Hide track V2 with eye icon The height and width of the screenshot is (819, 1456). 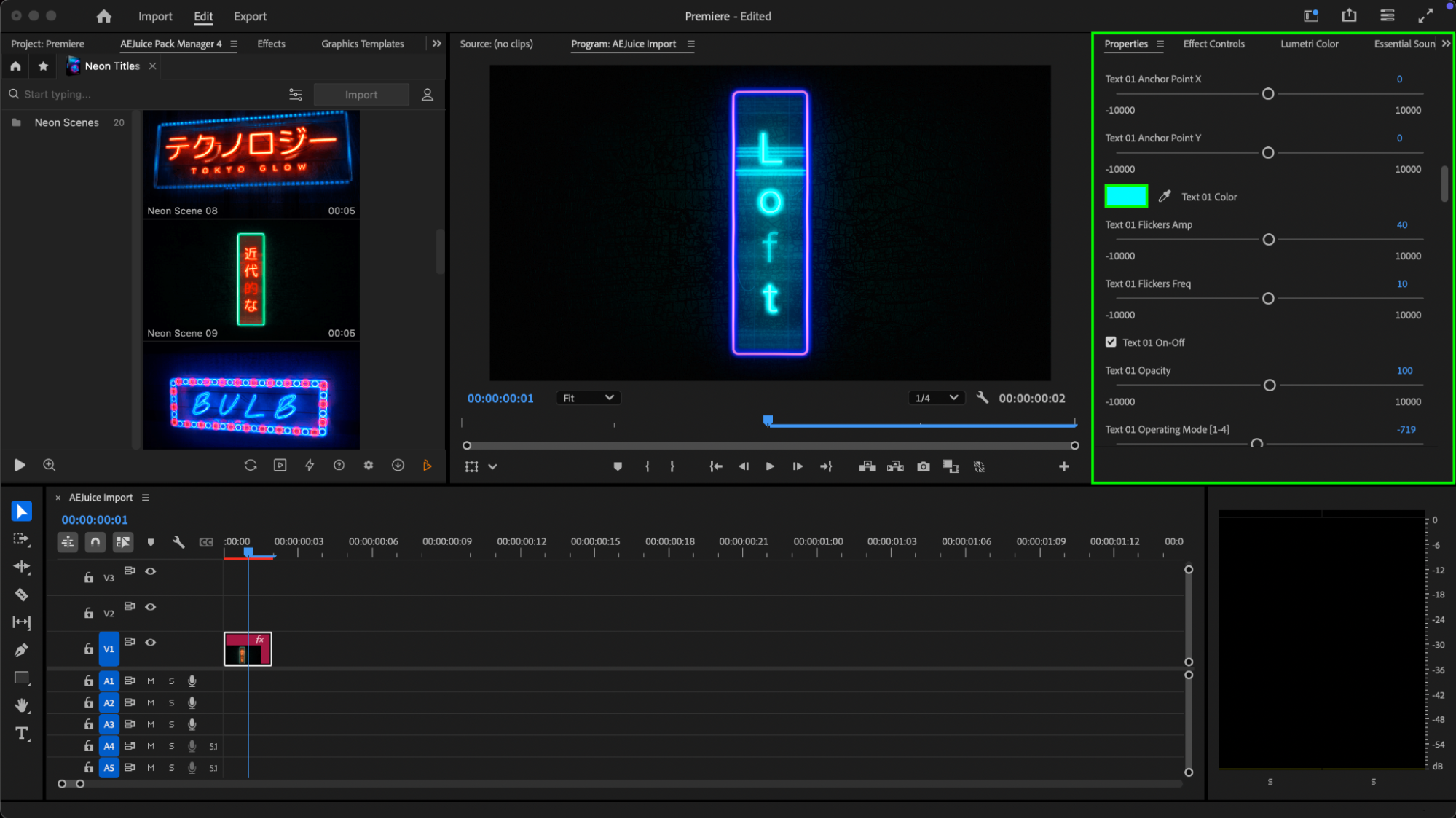pyautogui.click(x=151, y=606)
